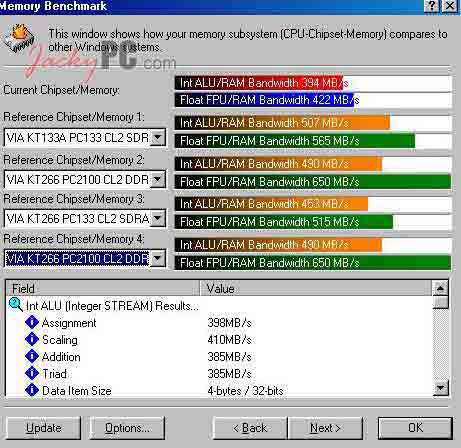The width and height of the screenshot is (461, 448).
Task: Open Reference Chipset/Memory 3 dropdown arrow
Action: coord(158,219)
